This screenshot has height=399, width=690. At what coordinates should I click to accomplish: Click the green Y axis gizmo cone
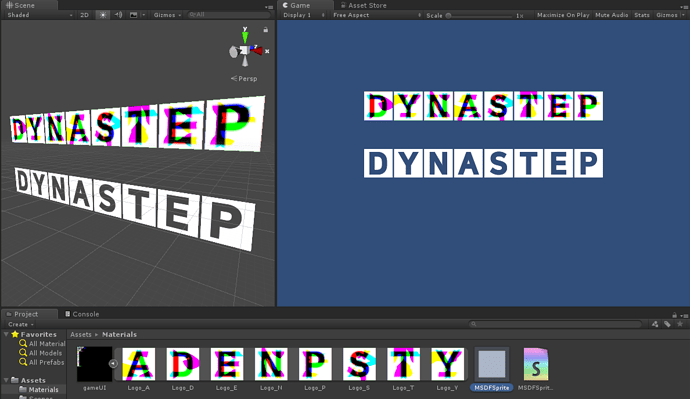245,37
